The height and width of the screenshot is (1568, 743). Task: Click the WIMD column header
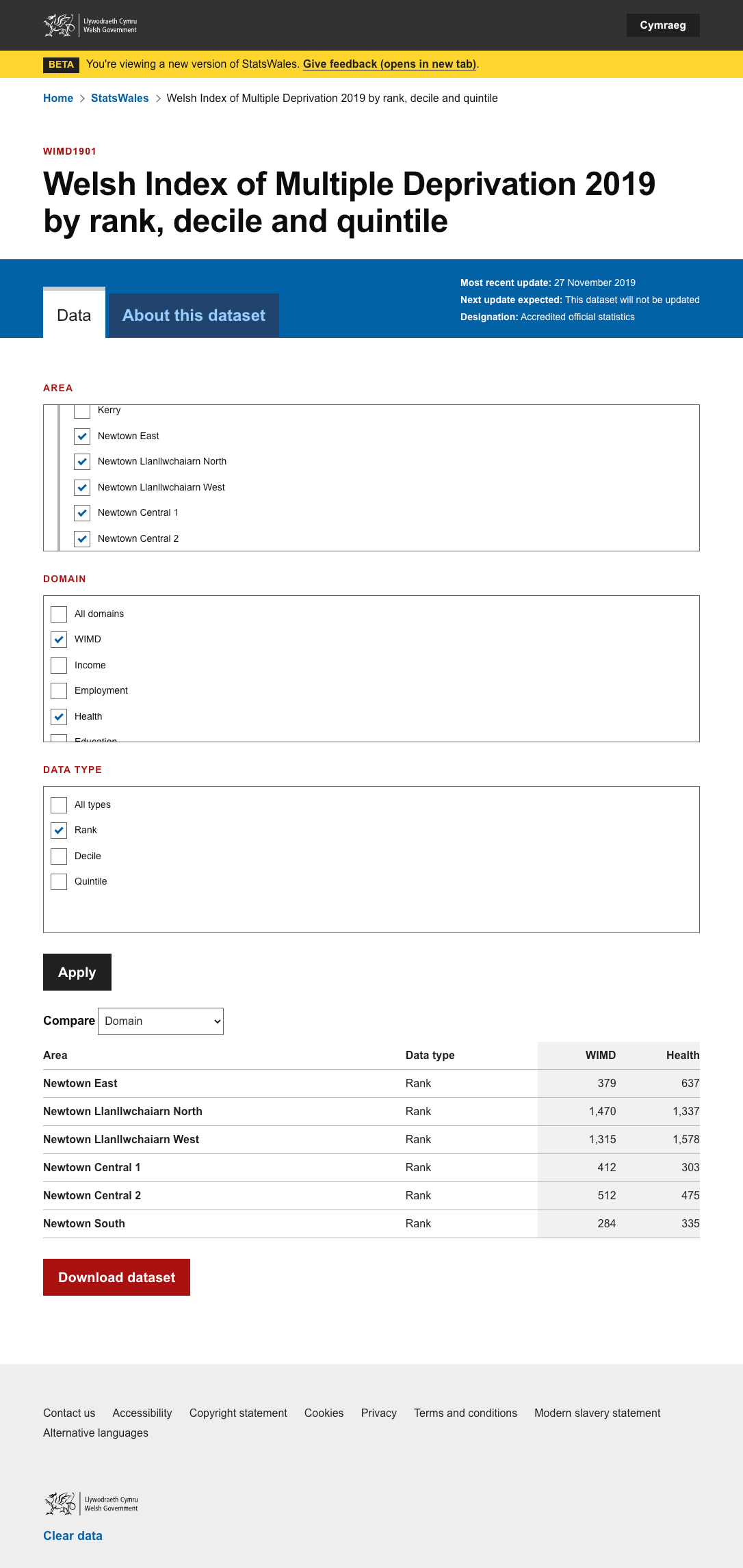point(601,1055)
